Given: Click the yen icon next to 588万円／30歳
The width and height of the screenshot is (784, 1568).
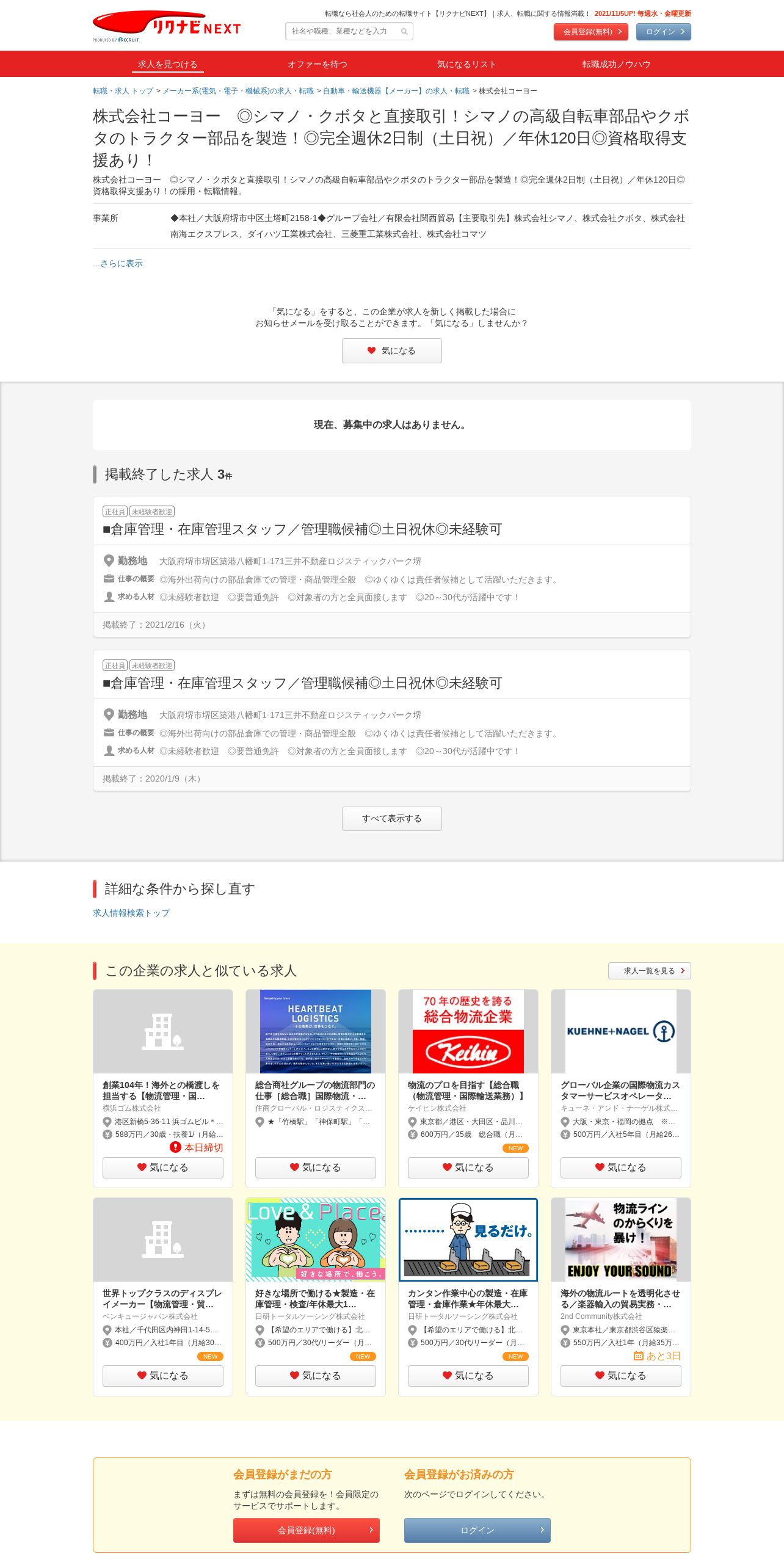Looking at the screenshot, I should [x=107, y=1134].
